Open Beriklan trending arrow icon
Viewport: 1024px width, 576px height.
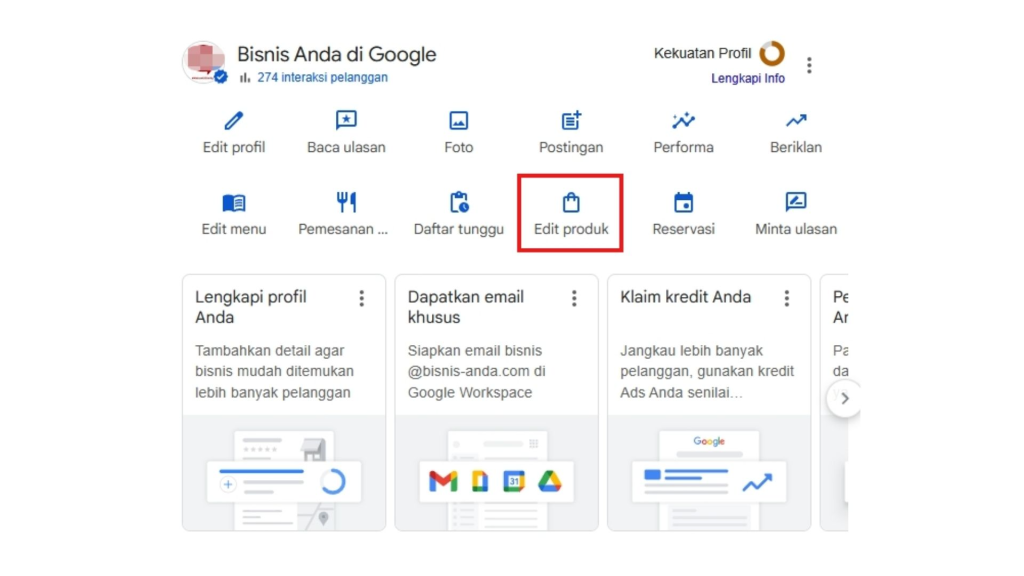point(795,120)
